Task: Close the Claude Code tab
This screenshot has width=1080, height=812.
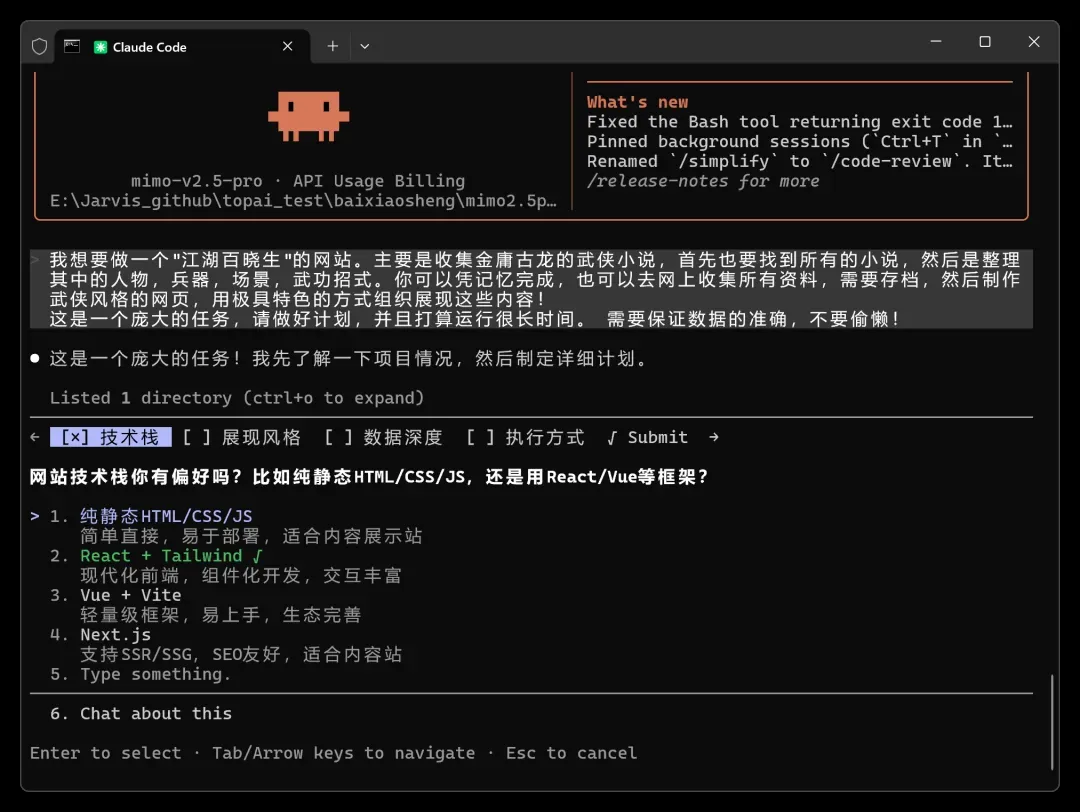Action: point(287,46)
